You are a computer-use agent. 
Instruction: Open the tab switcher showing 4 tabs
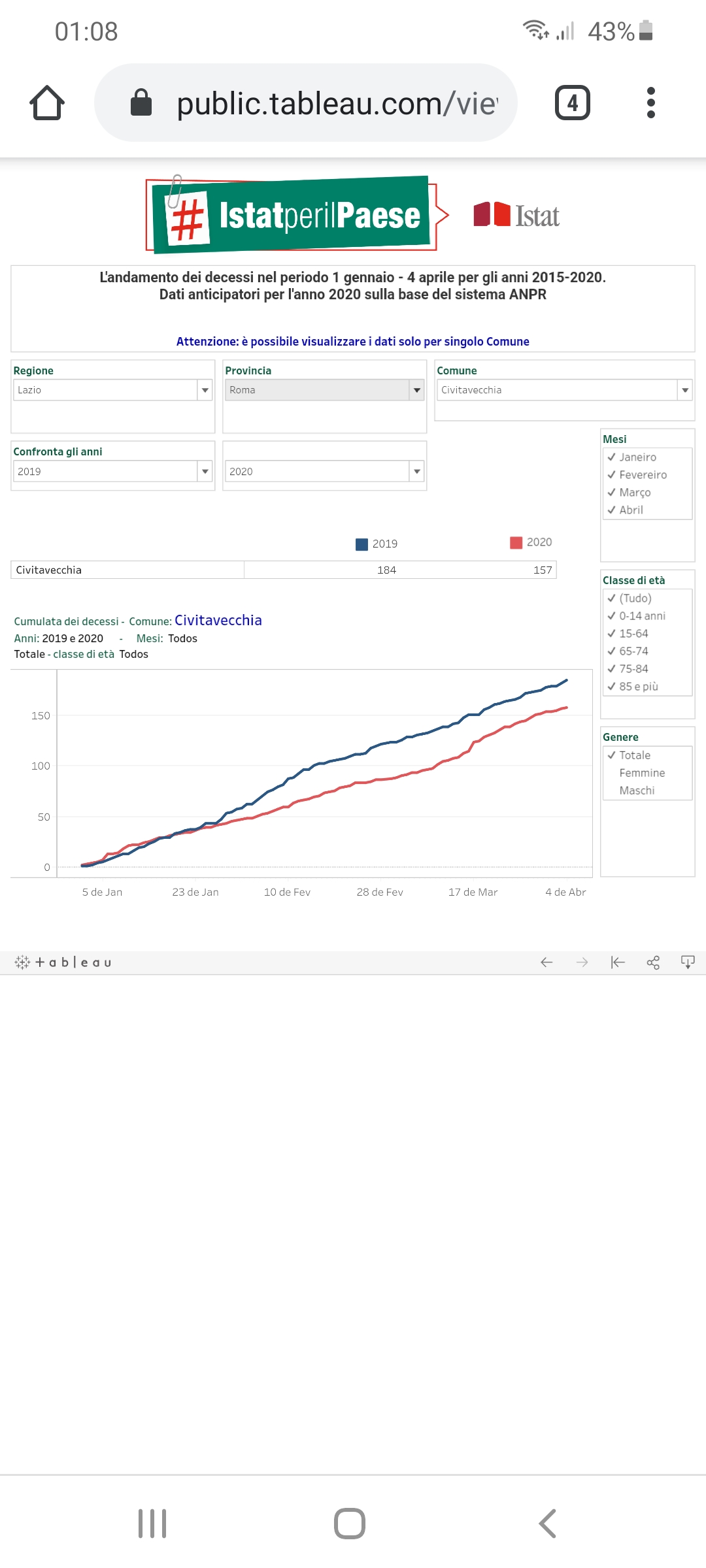pos(572,103)
